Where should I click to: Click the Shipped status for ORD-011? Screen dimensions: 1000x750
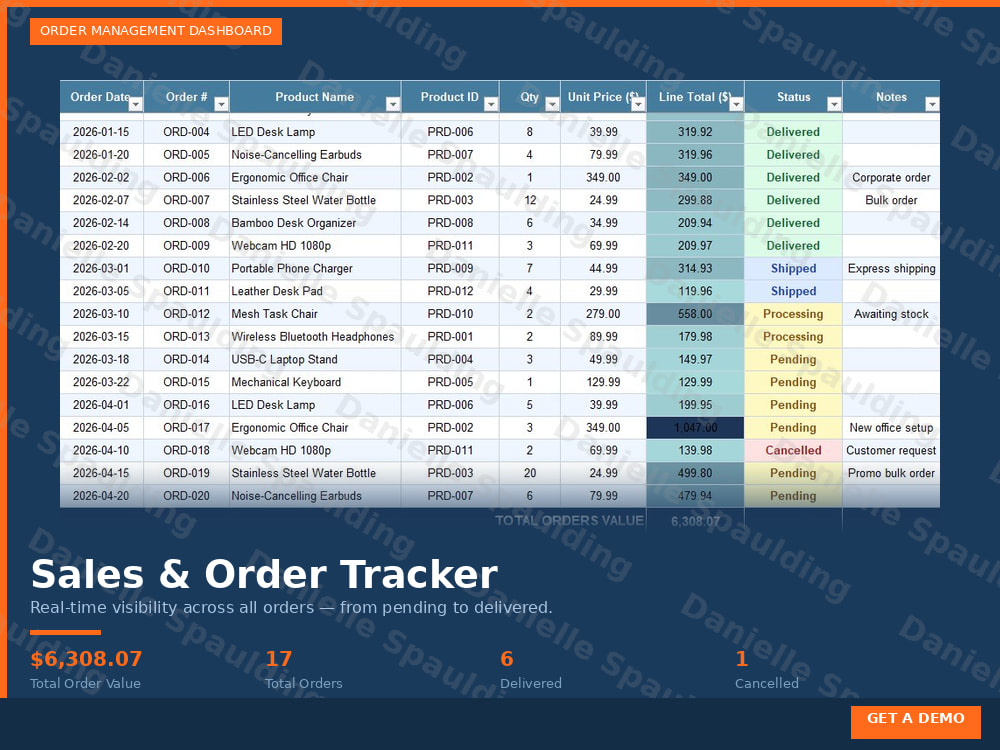tap(793, 291)
